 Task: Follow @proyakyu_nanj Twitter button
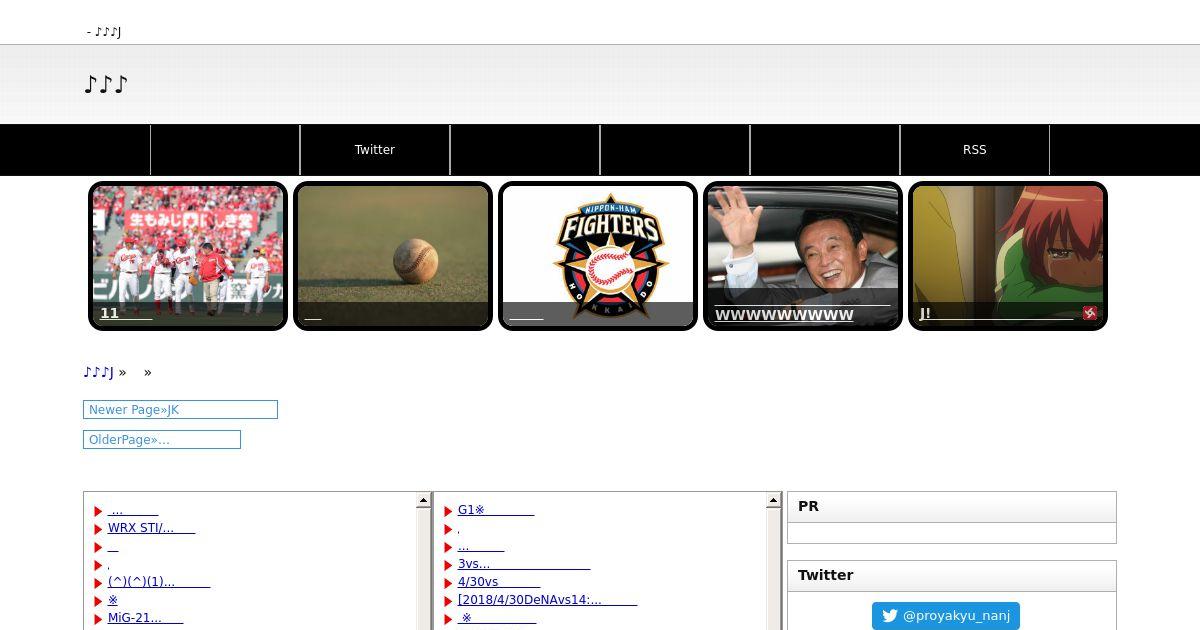coord(946,616)
